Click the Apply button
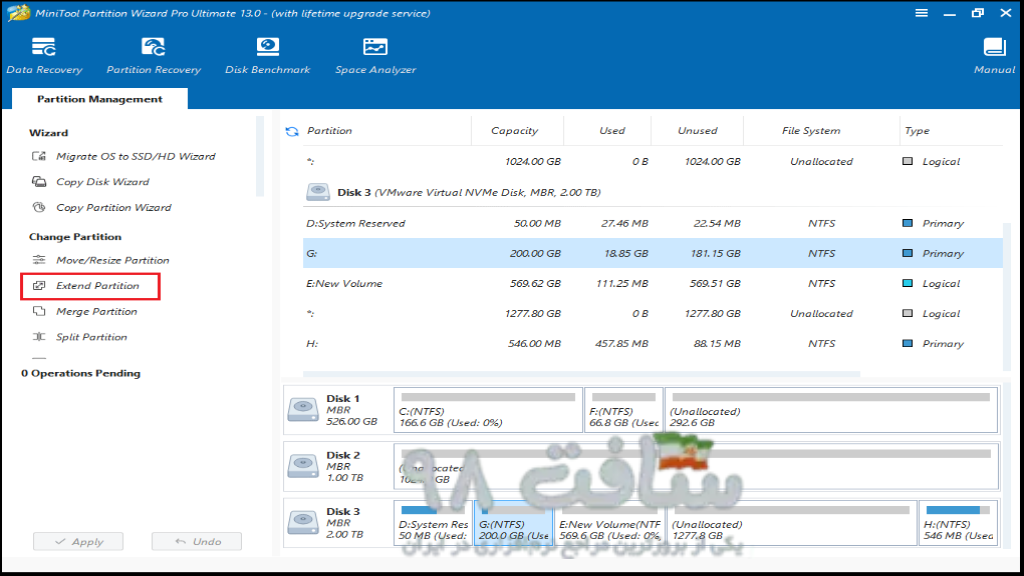The image size is (1024, 576). 78,541
